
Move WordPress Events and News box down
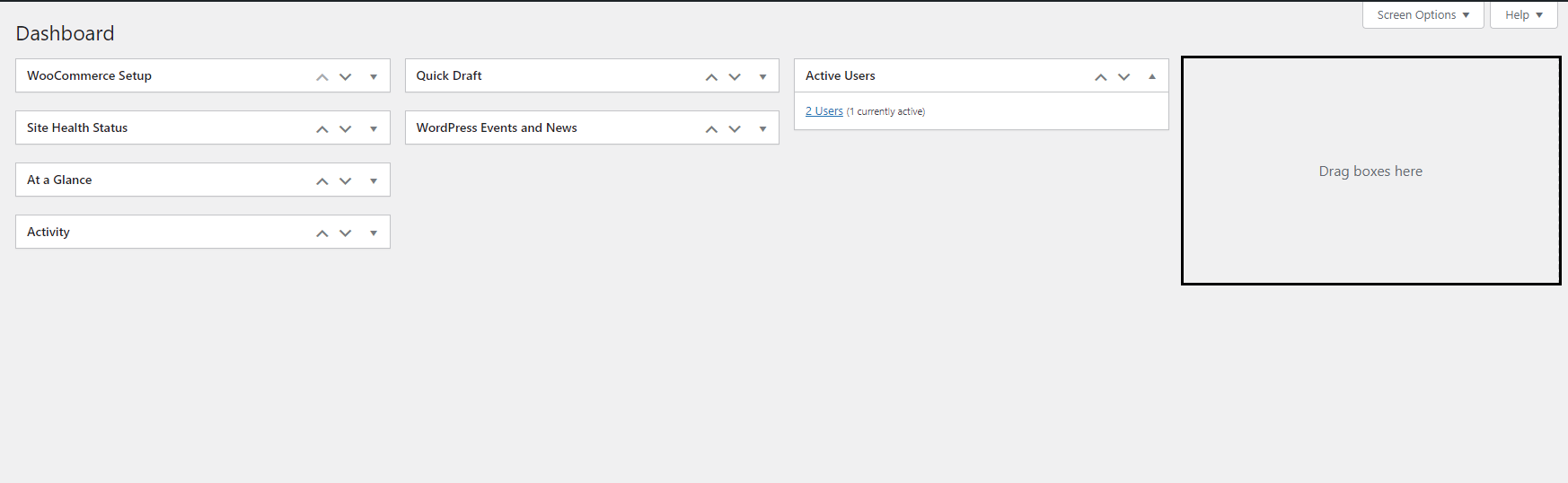[x=735, y=128]
